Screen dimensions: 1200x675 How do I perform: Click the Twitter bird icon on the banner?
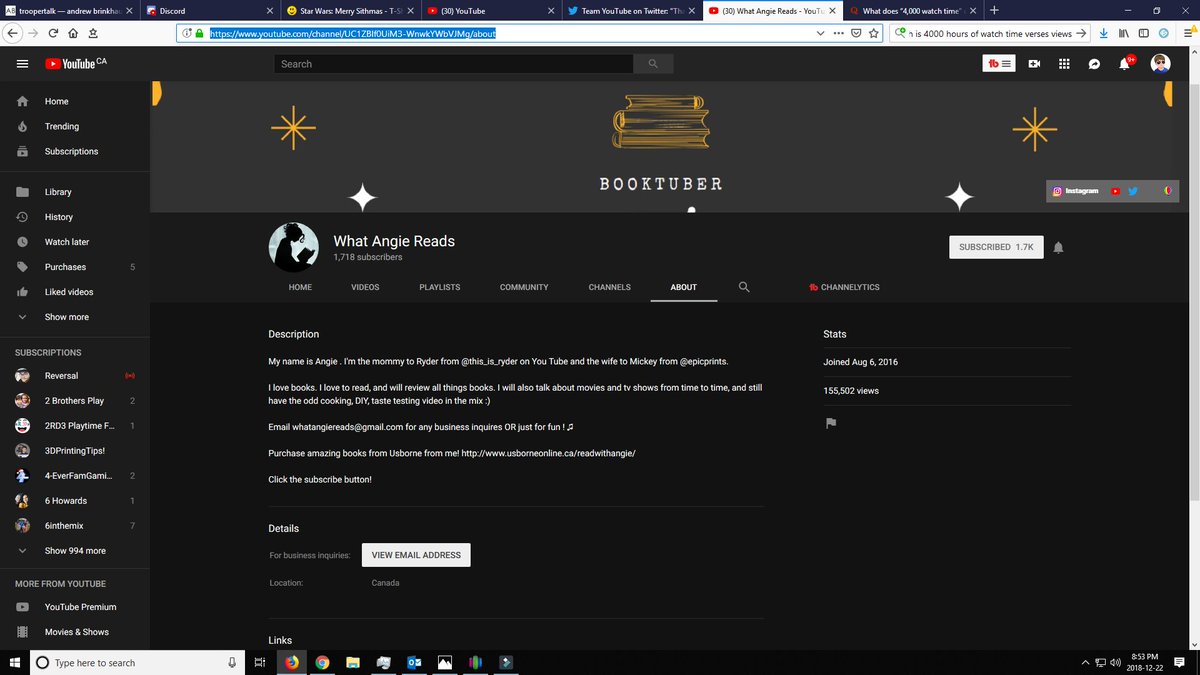click(1133, 191)
